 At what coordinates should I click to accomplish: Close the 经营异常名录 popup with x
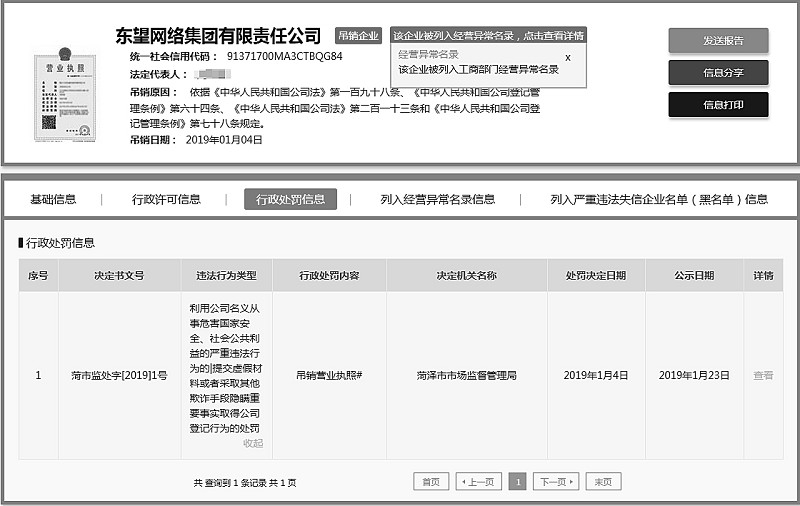point(568,58)
